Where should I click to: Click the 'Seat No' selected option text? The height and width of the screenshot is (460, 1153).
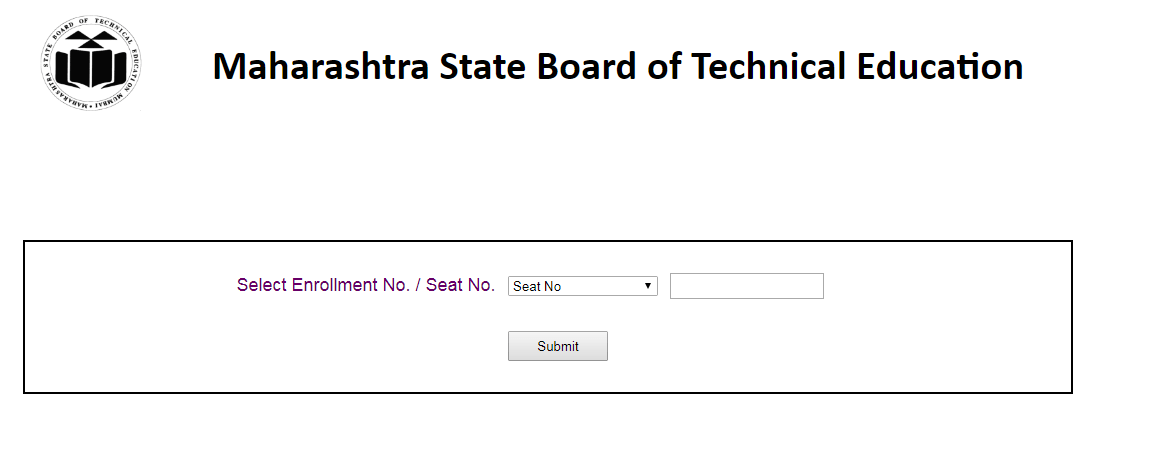(x=537, y=287)
